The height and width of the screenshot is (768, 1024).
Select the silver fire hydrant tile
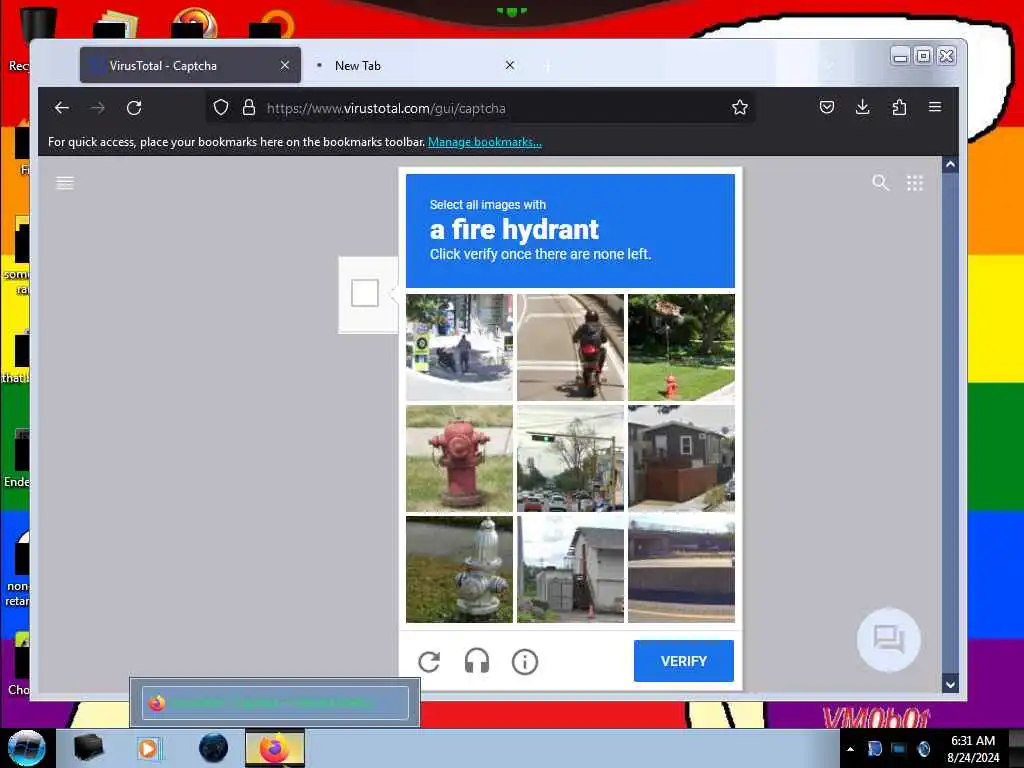pos(459,569)
